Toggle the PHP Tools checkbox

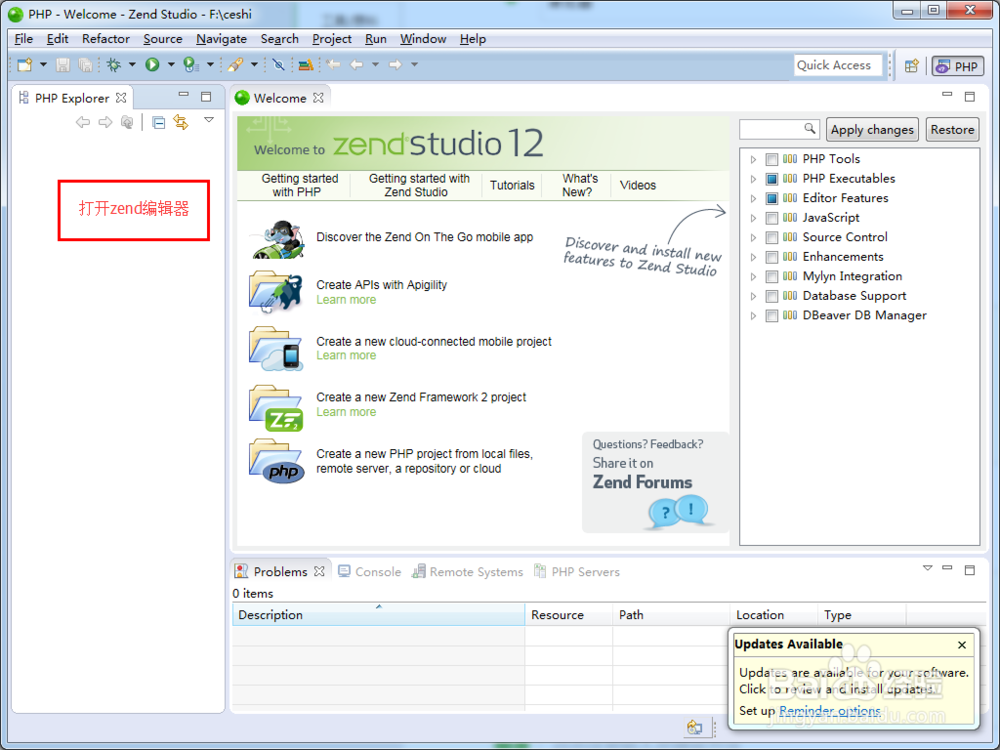tap(772, 159)
